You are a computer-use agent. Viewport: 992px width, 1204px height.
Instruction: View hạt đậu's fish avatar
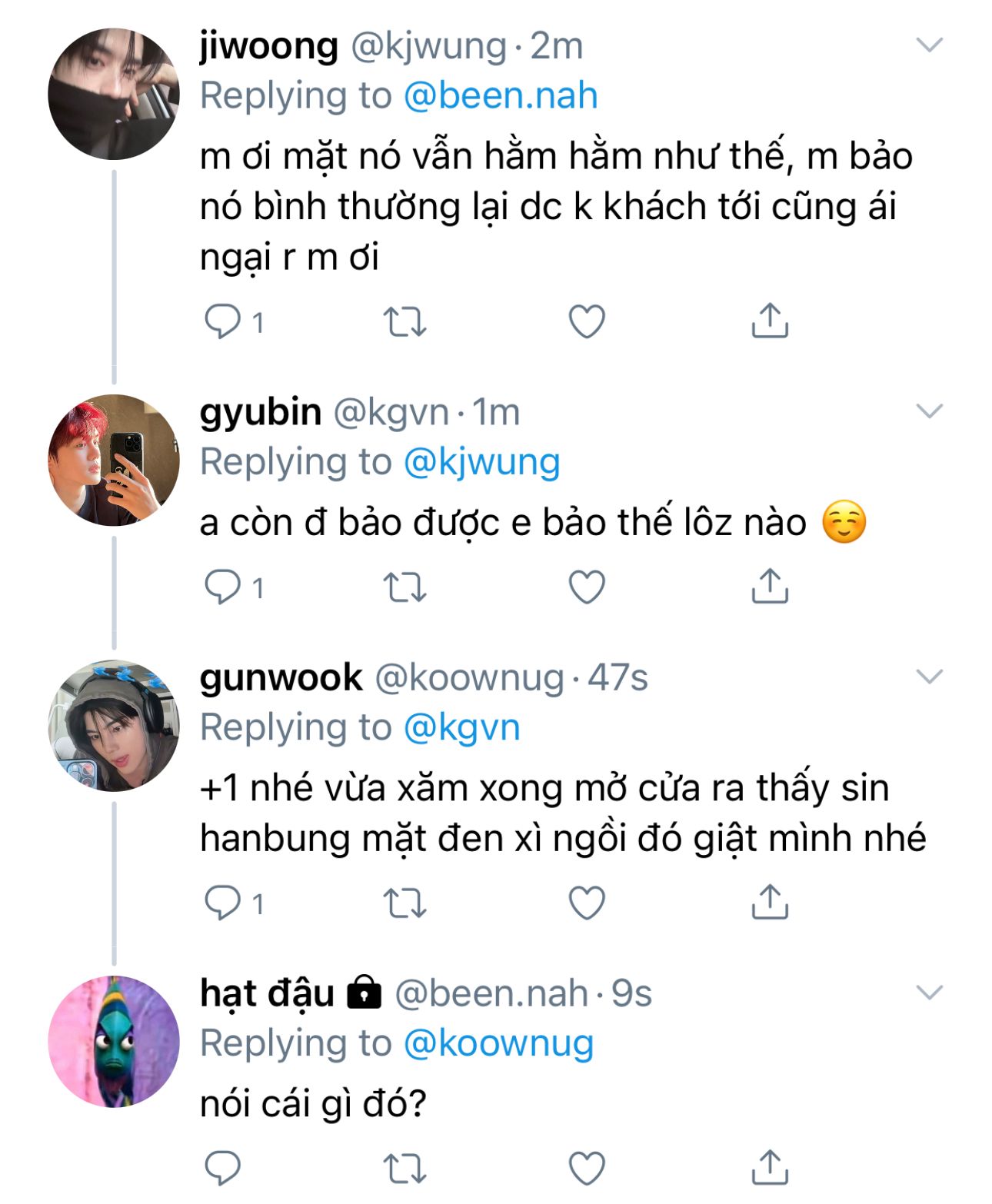tap(114, 1042)
